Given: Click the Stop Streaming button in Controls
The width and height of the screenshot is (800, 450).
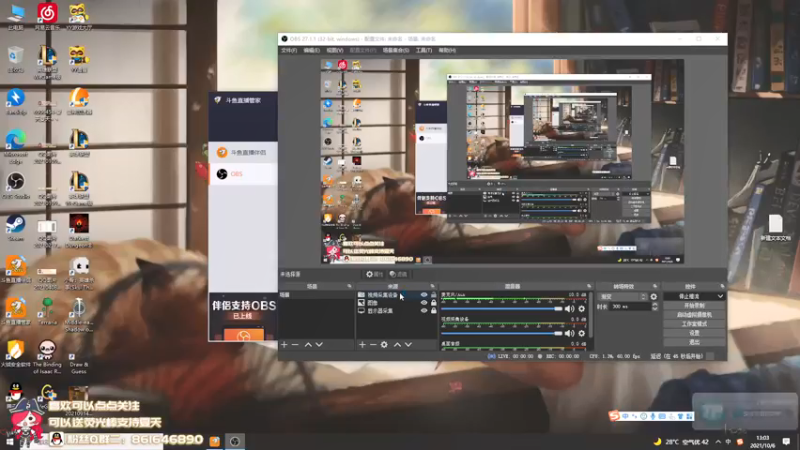Looking at the screenshot, I should pos(689,296).
